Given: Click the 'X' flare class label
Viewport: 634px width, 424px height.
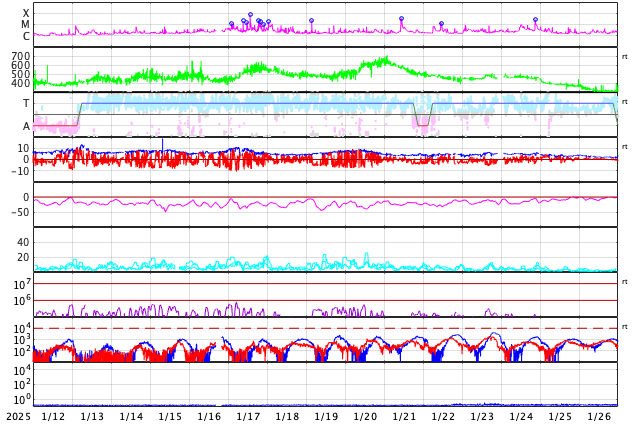Looking at the screenshot, I should click(x=26, y=13).
